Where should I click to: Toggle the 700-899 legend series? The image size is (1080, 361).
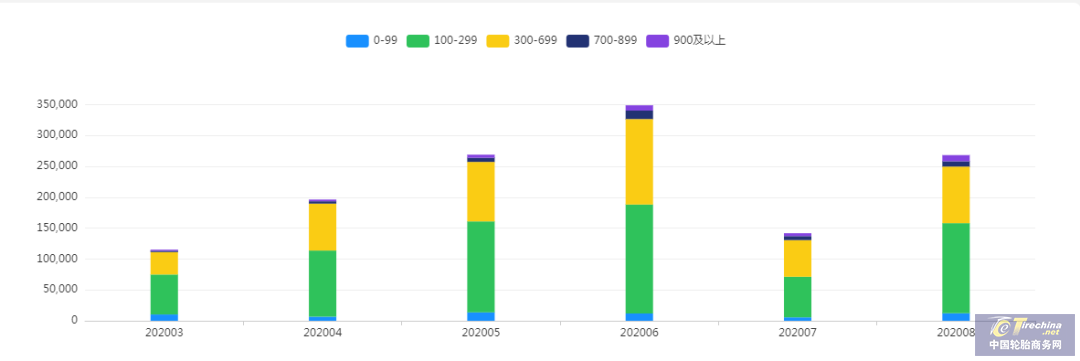(602, 41)
